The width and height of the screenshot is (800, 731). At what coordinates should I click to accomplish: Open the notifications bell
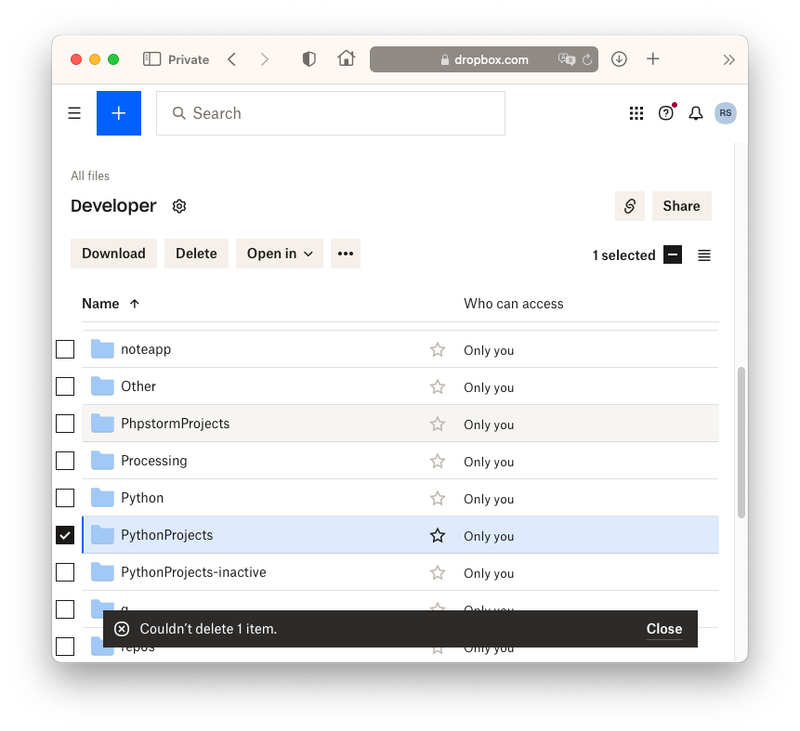696,113
